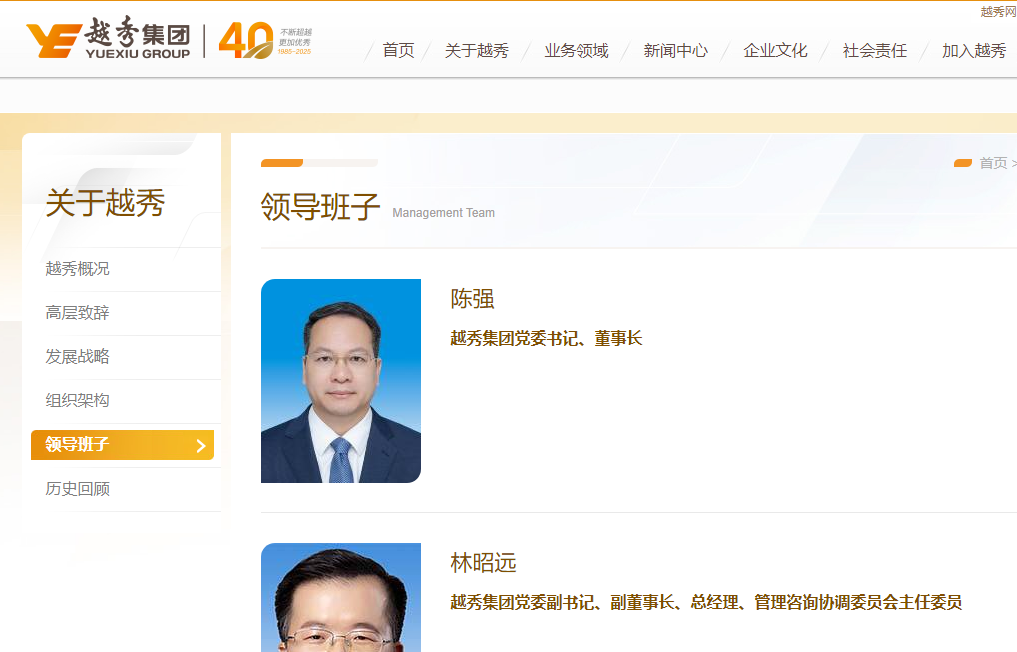This screenshot has height=652, width=1017.
Task: Click the 40th anniversary logo
Action: tap(265, 40)
